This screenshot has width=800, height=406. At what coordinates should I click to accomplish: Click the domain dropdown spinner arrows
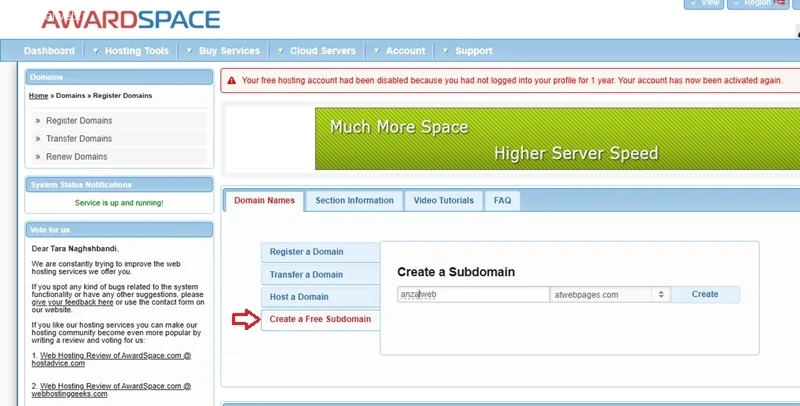coord(661,294)
